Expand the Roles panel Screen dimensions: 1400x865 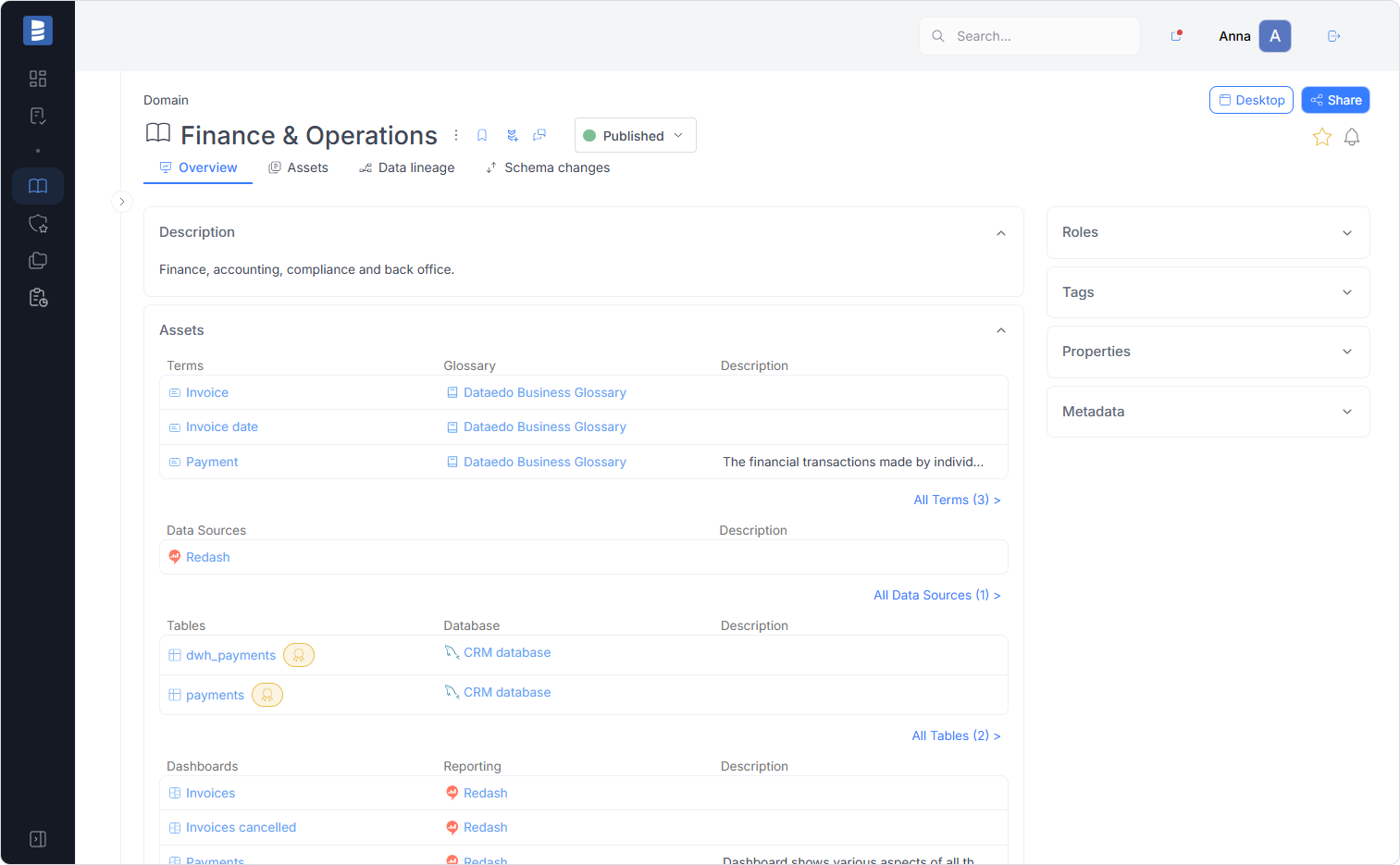click(x=1208, y=232)
